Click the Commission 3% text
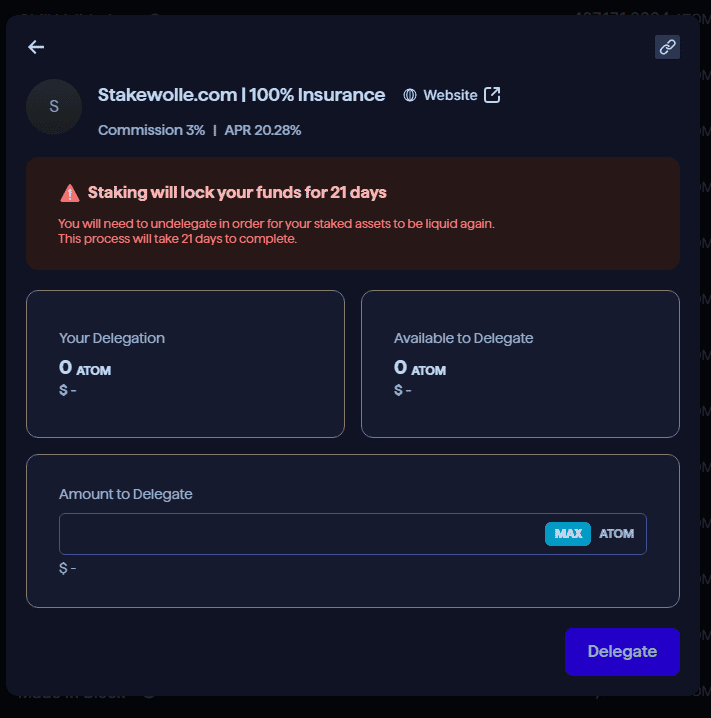Image resolution: width=711 pixels, height=718 pixels. pos(152,130)
